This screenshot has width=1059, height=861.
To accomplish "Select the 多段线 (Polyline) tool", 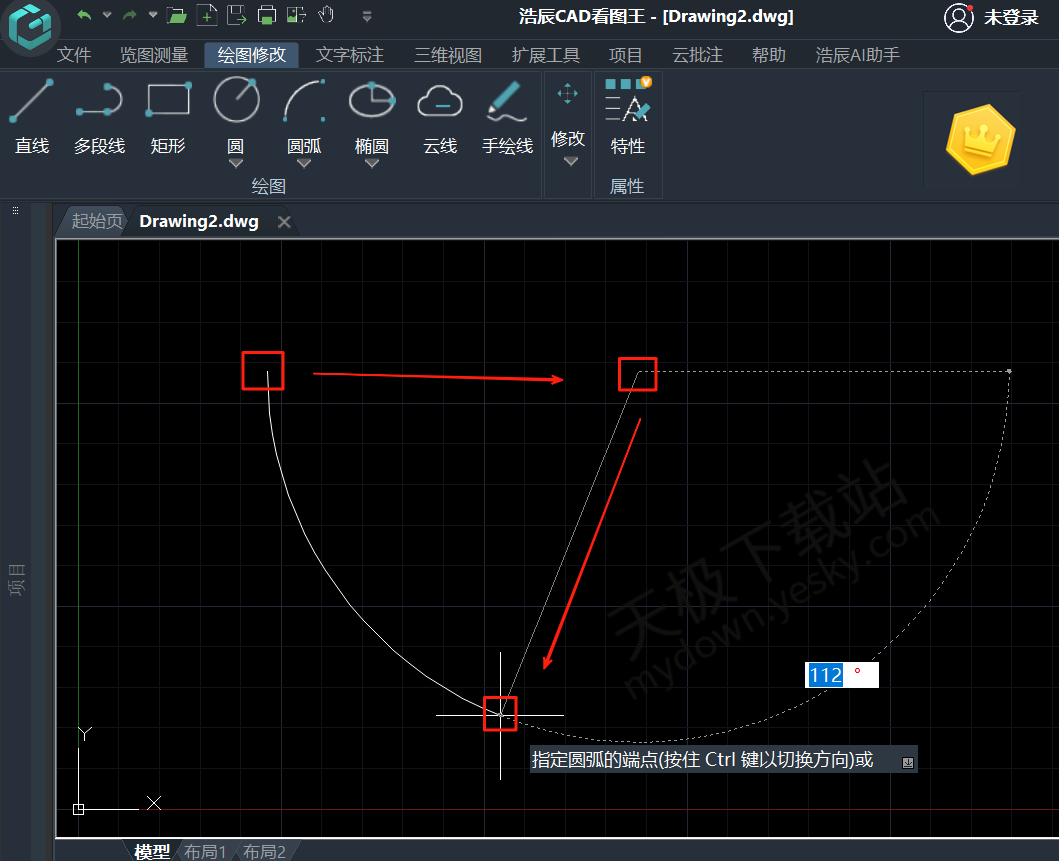I will pyautogui.click(x=99, y=116).
